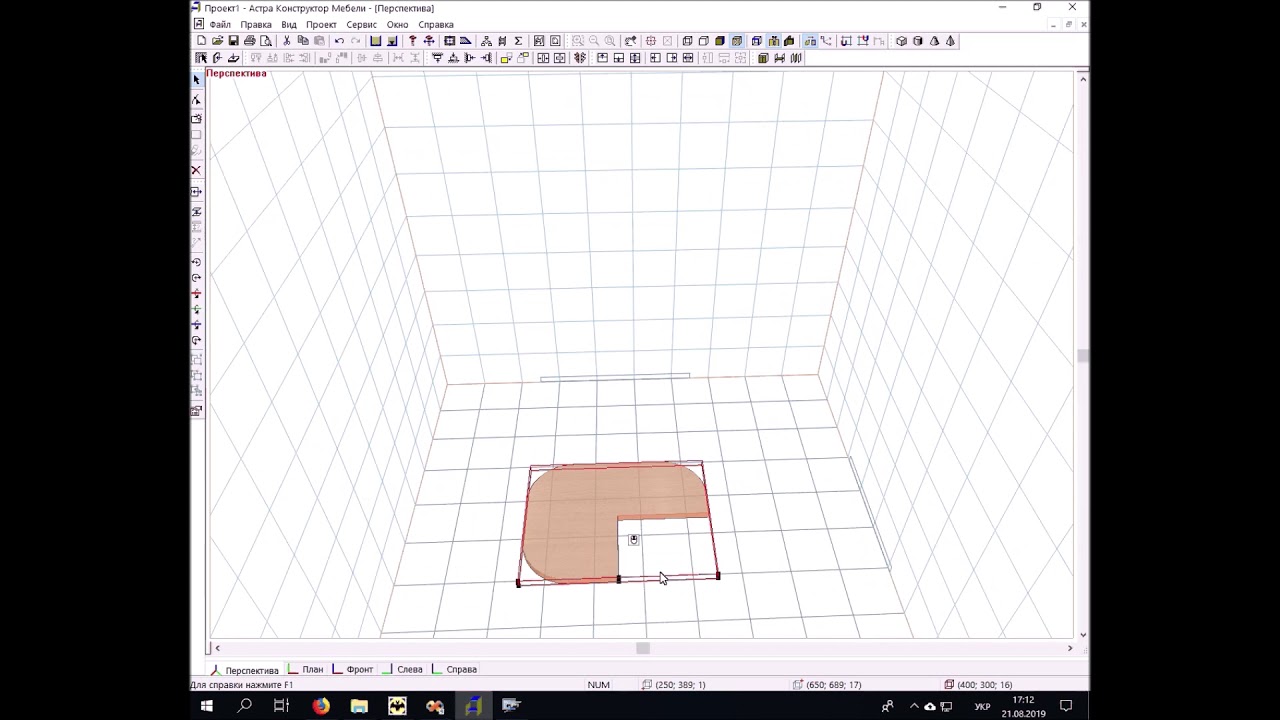
Task: Click the horizontal scrollbar thumb below viewport
Action: [643, 649]
